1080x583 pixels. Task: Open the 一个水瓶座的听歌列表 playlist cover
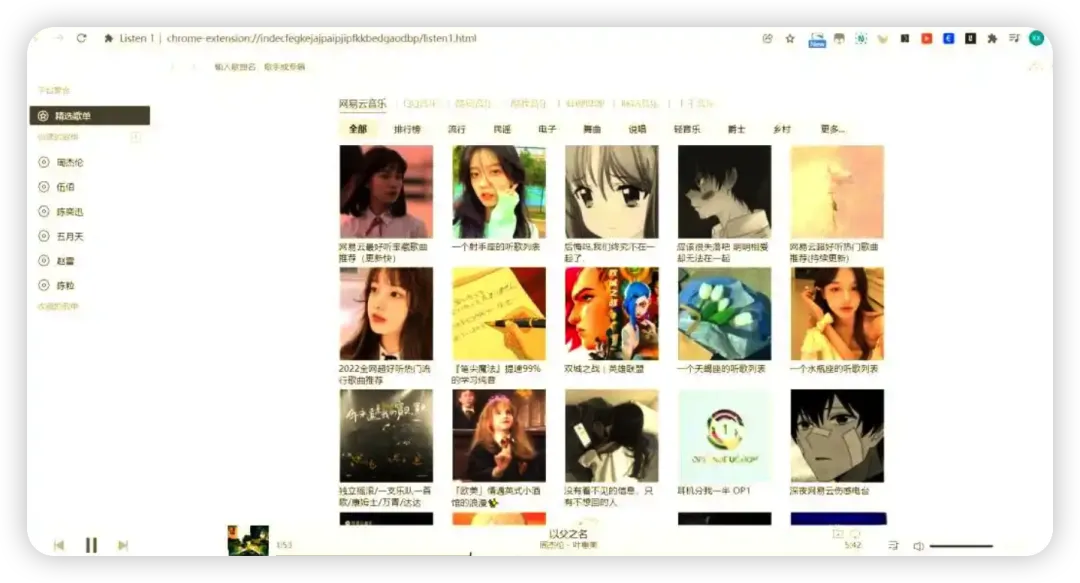[838, 314]
